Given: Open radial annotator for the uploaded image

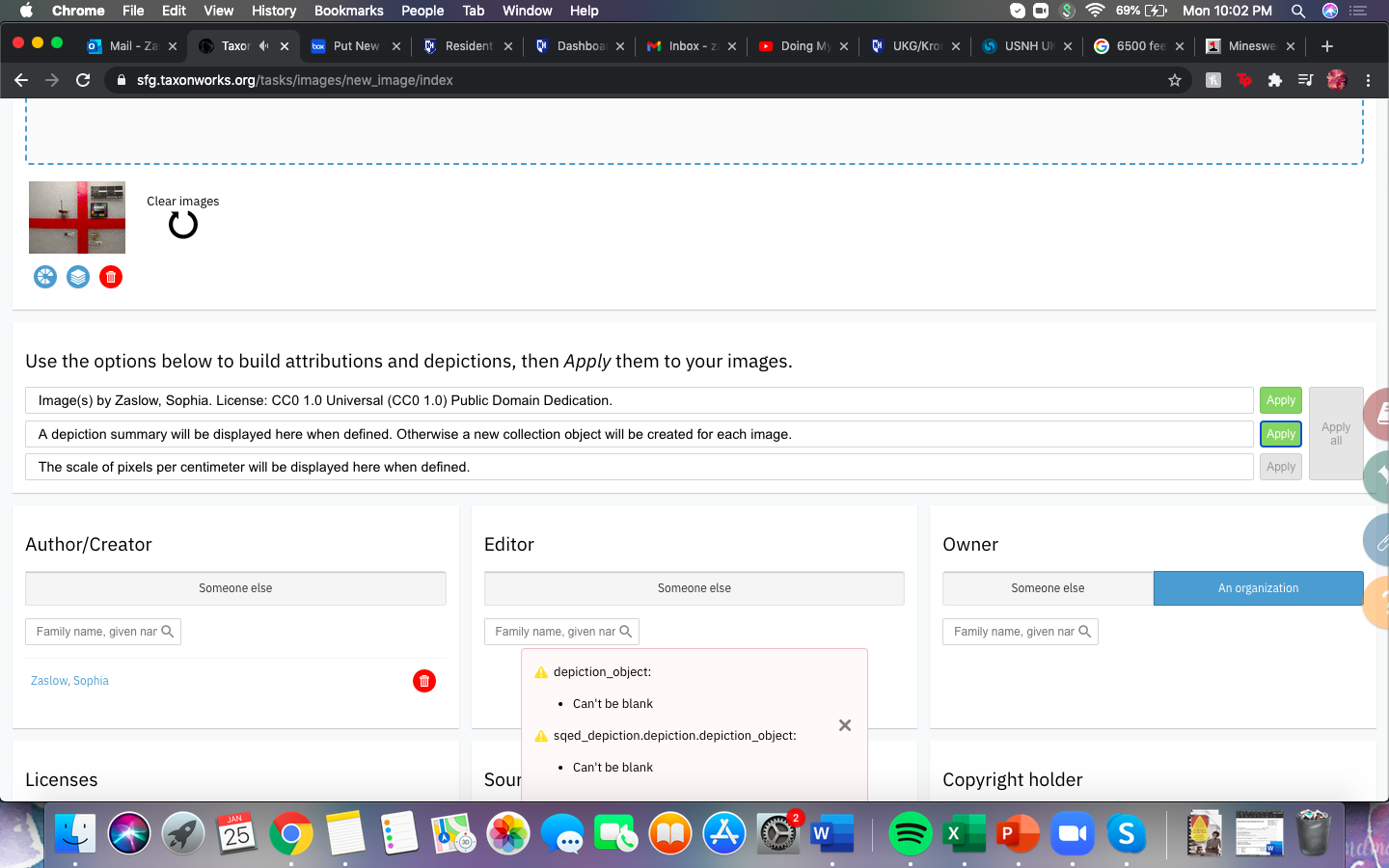Looking at the screenshot, I should tap(45, 278).
